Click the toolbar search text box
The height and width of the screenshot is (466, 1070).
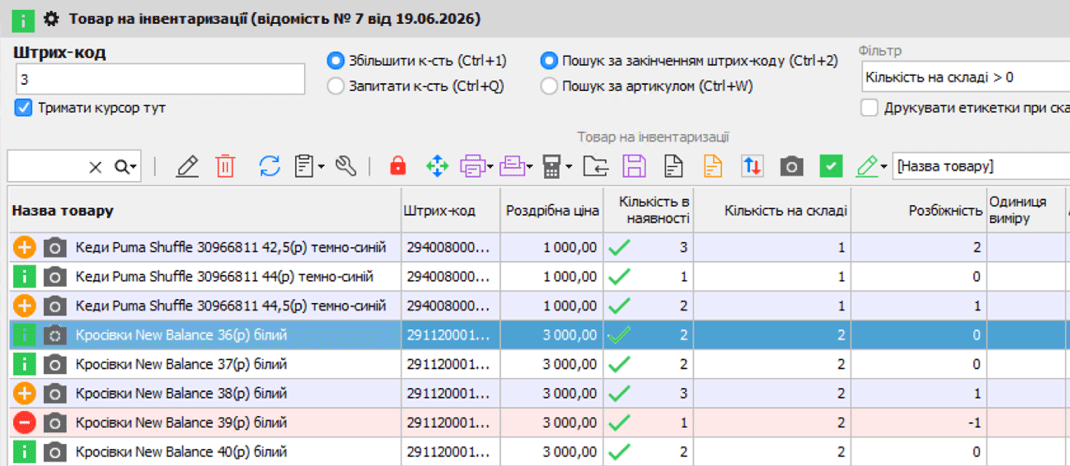[48, 167]
